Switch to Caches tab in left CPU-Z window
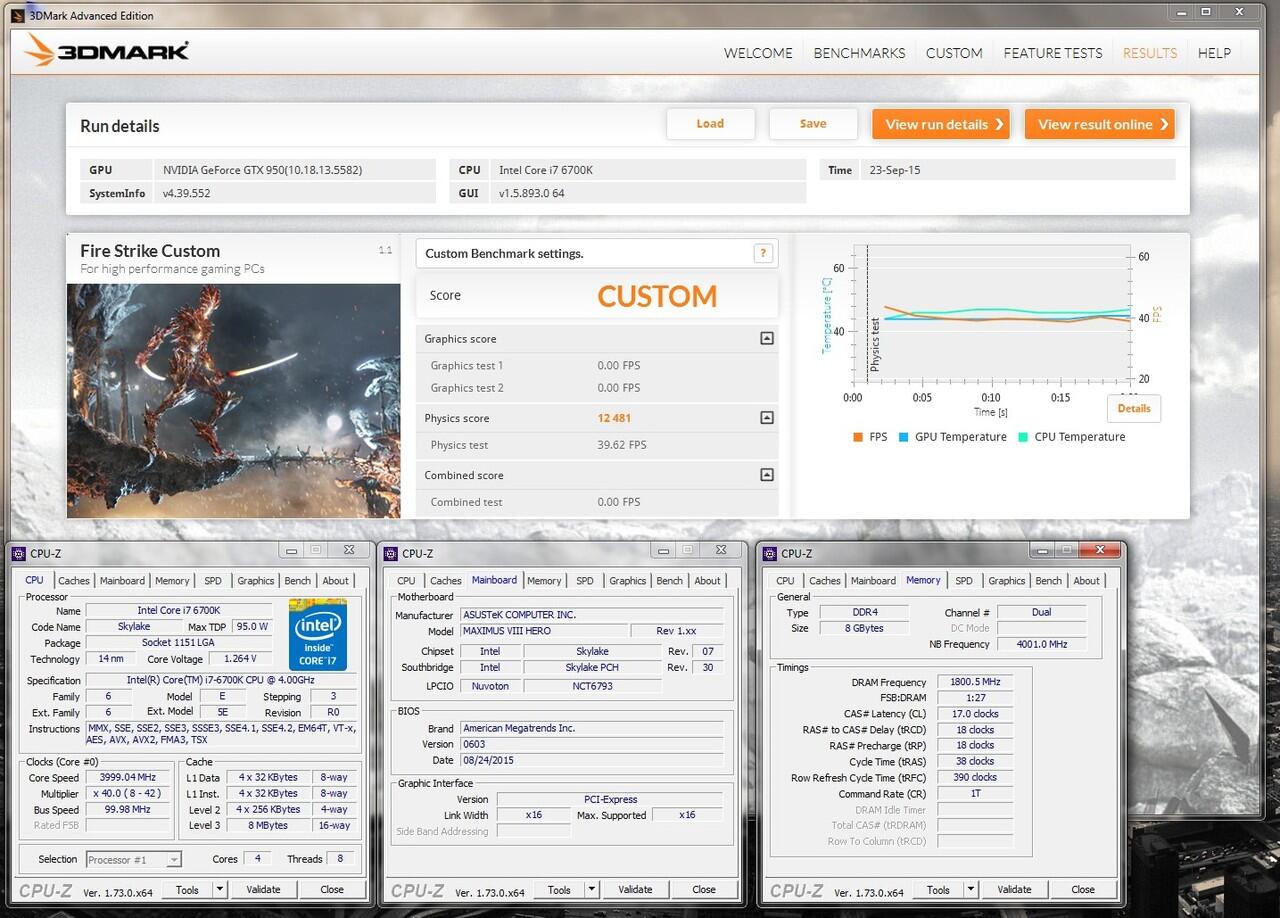The height and width of the screenshot is (918, 1280). point(73,581)
